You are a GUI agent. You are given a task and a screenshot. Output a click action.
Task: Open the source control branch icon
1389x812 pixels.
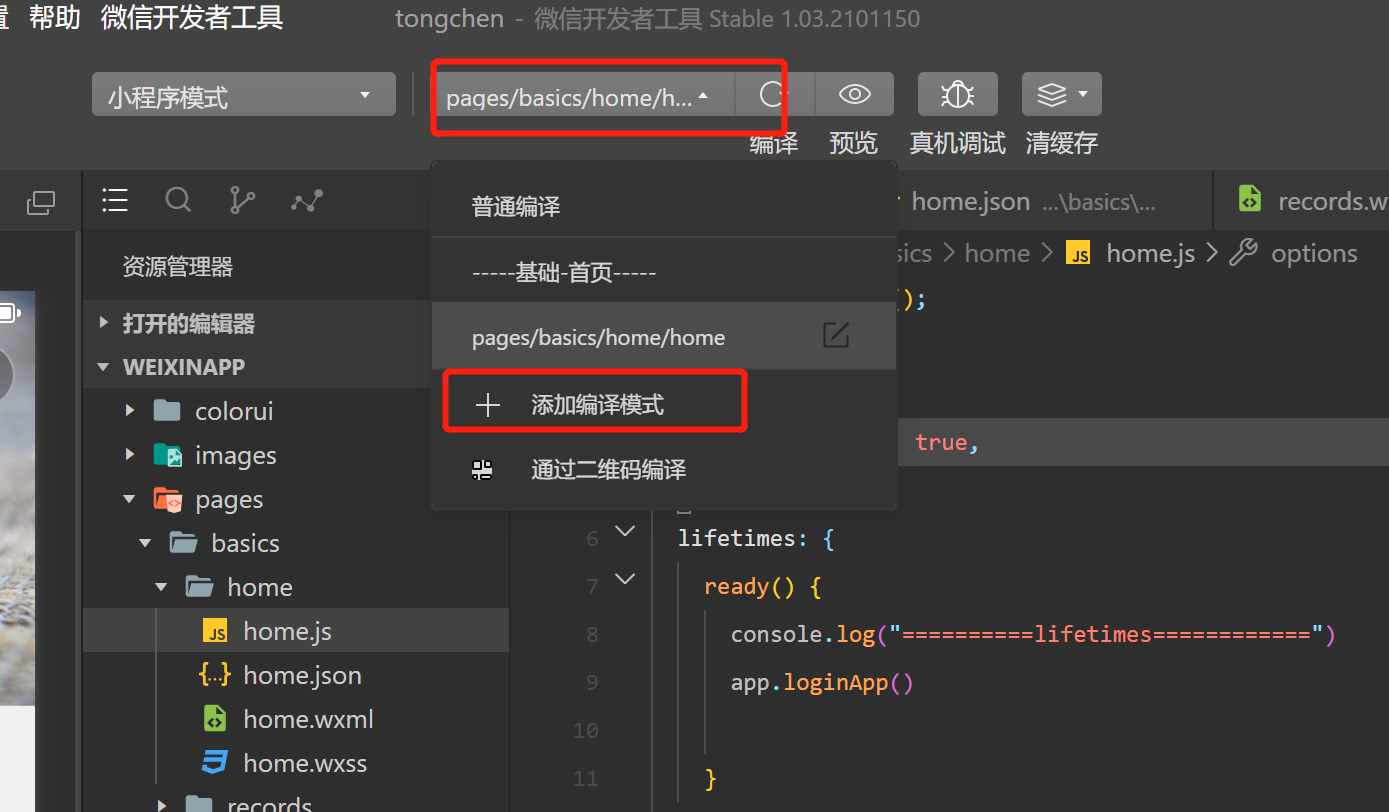pyautogui.click(x=242, y=200)
